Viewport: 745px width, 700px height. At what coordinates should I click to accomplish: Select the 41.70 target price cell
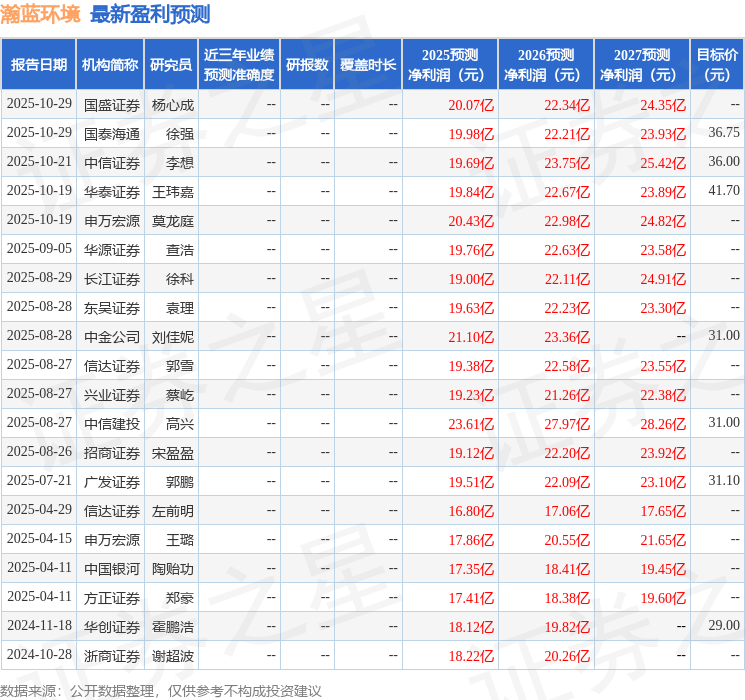(x=723, y=192)
